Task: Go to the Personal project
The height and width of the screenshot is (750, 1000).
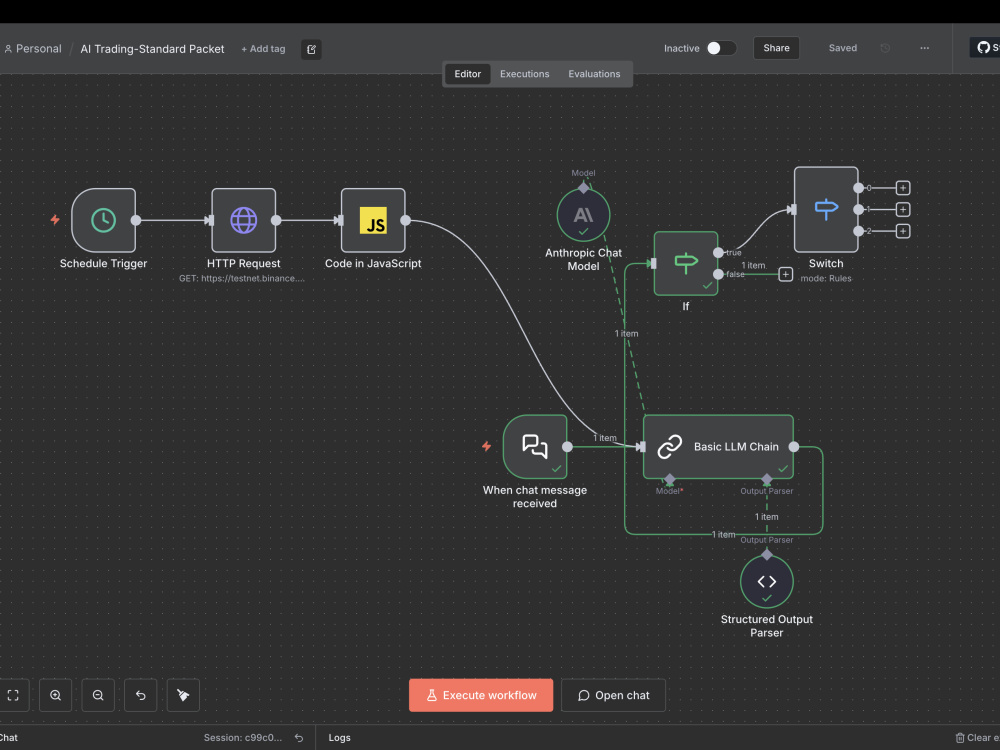Action: click(x=33, y=48)
